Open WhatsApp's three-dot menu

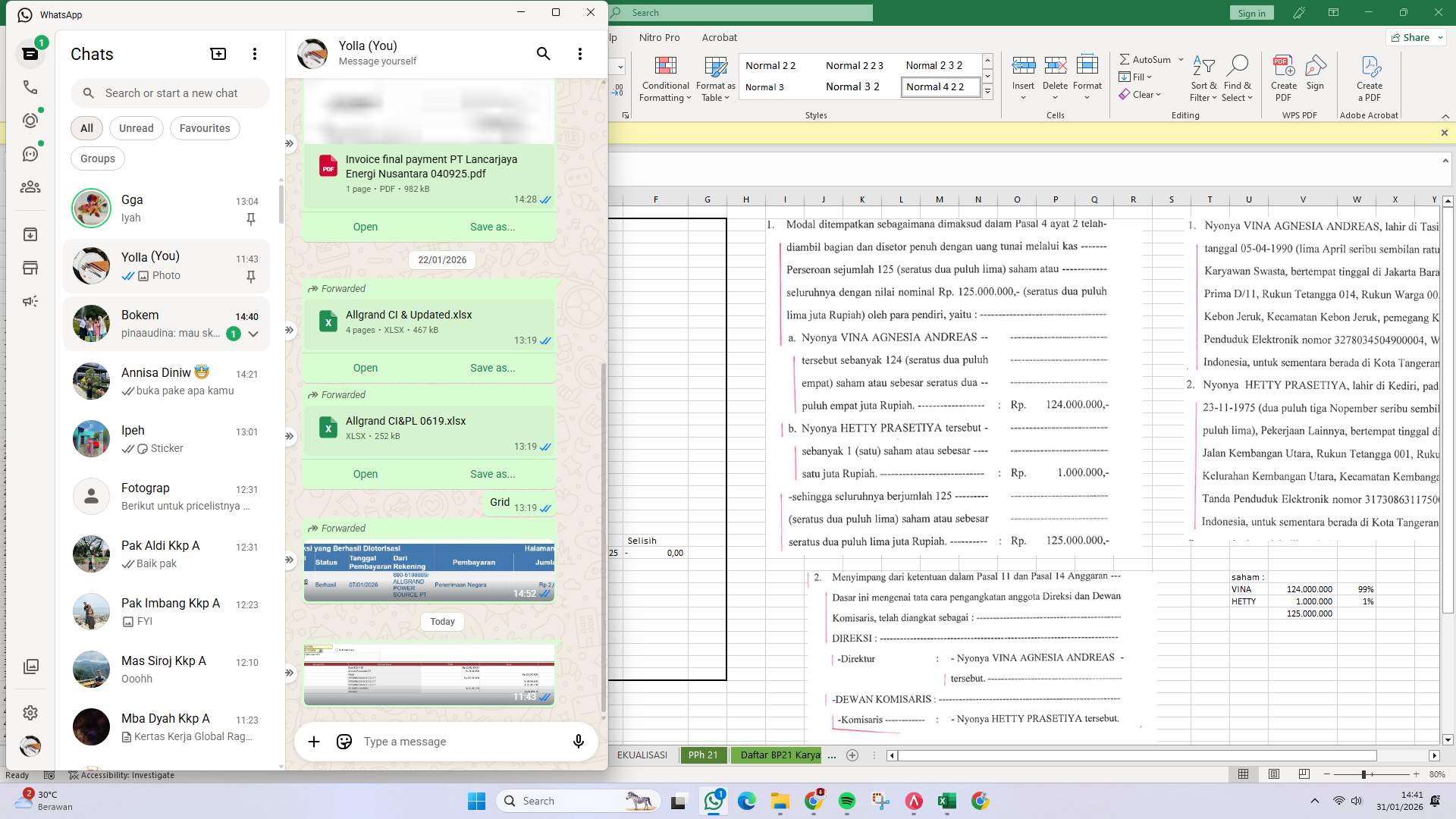tap(255, 54)
